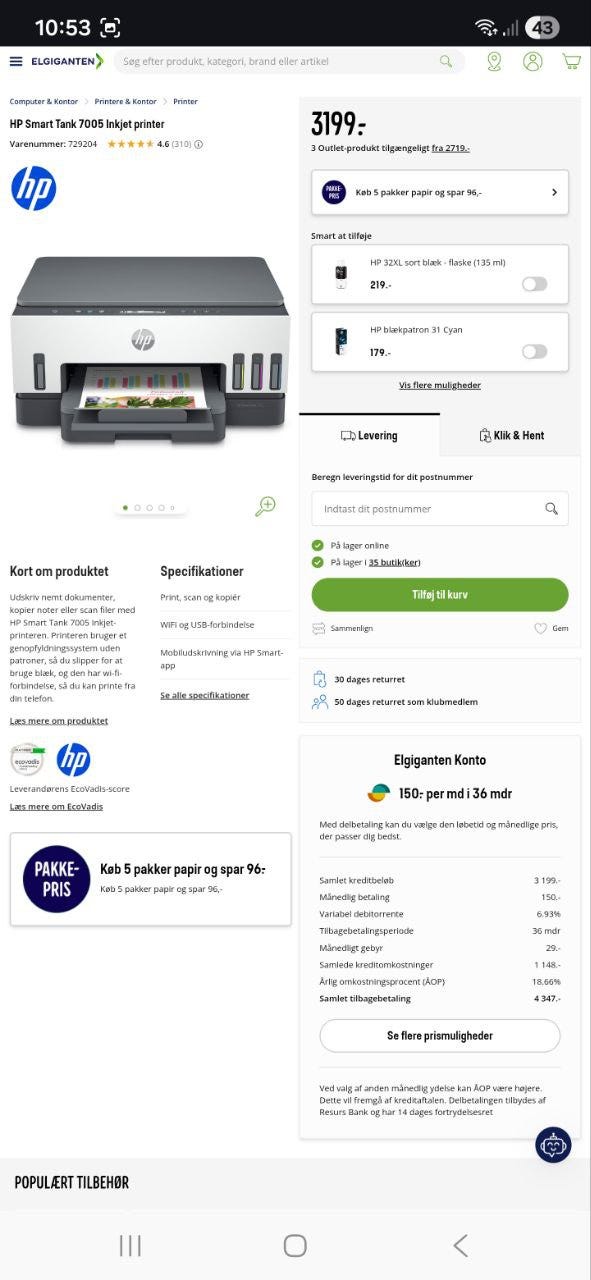
Task: Open the user account icon
Action: (532, 61)
